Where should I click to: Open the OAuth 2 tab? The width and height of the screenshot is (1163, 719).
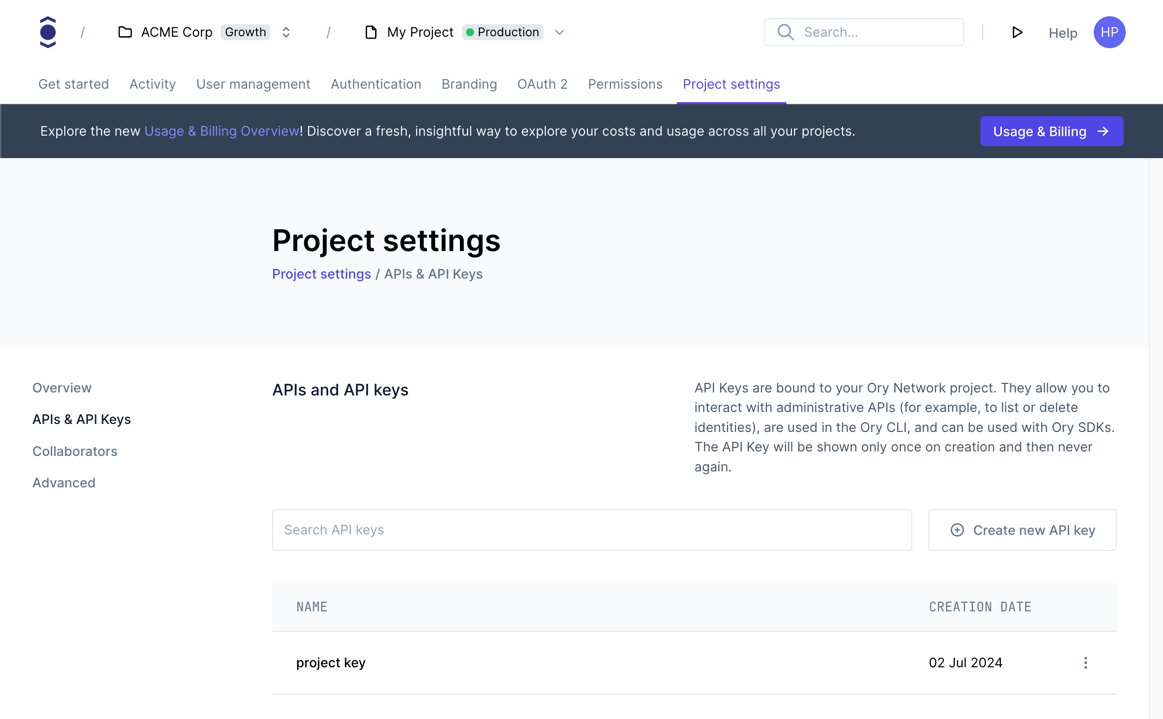click(542, 84)
